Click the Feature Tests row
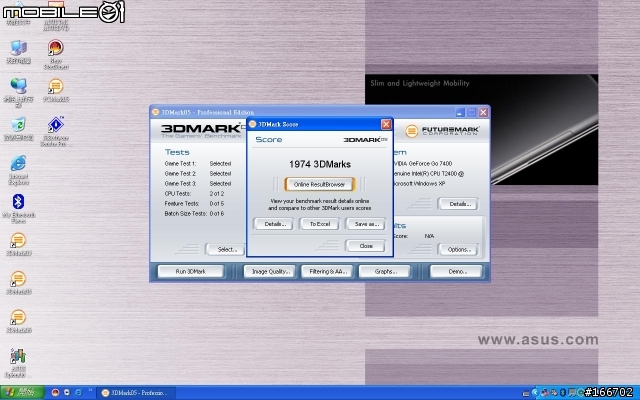The width and height of the screenshot is (640, 400). point(194,203)
